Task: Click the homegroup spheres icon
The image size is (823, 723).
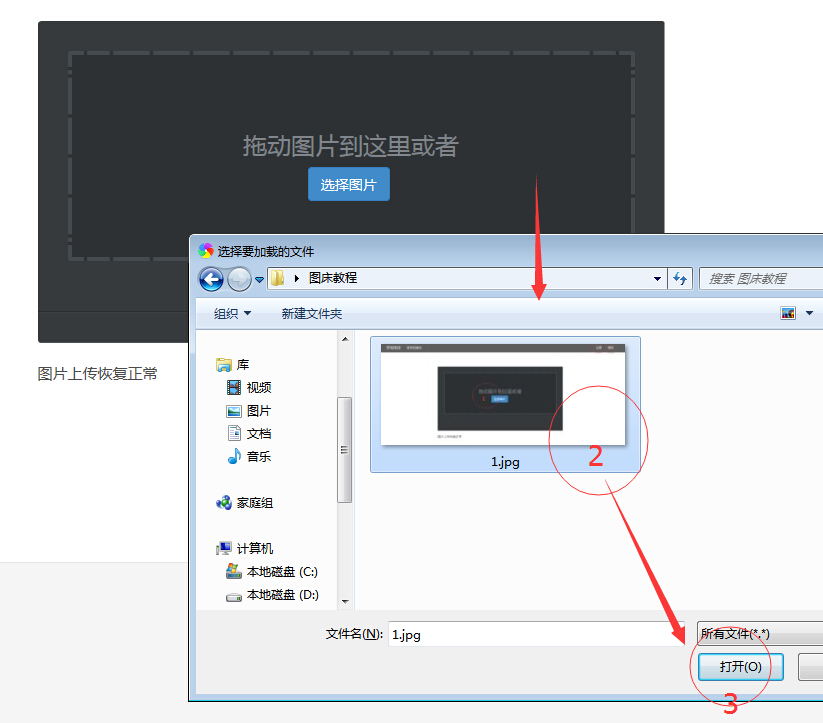Action: pyautogui.click(x=224, y=503)
